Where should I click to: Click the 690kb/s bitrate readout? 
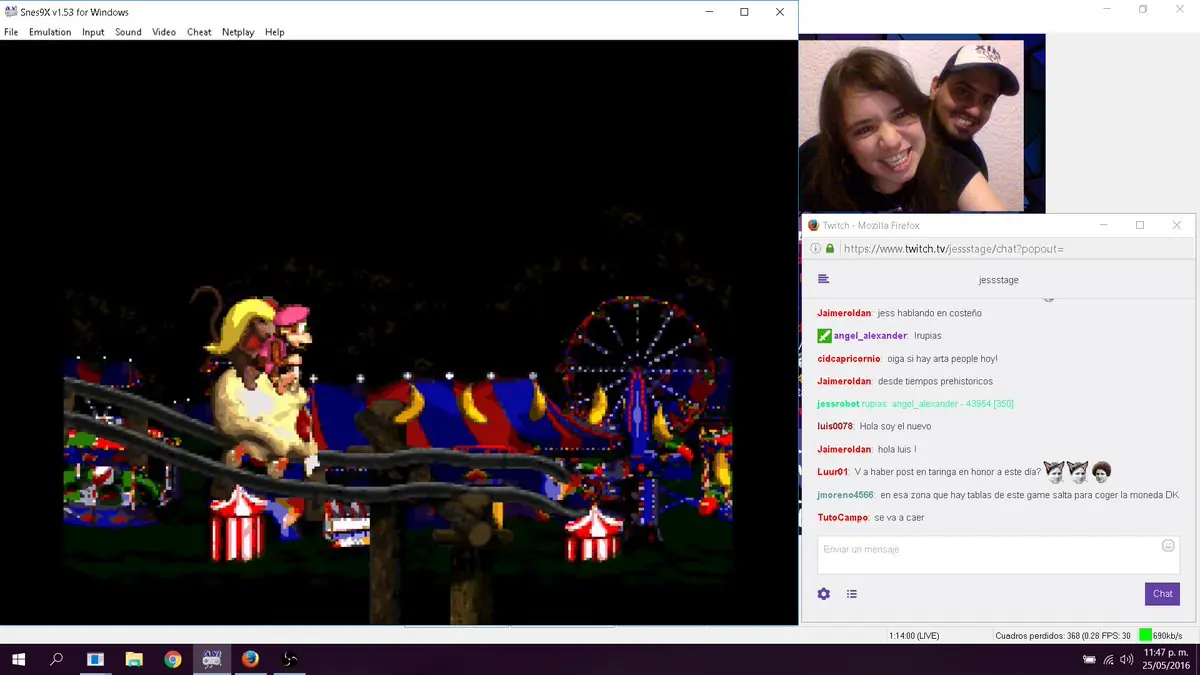1167,636
